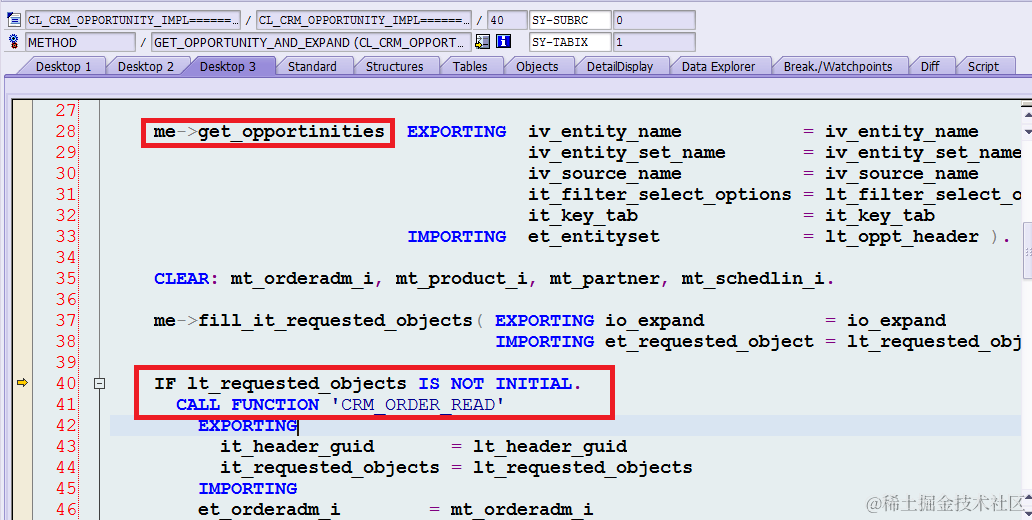The image size is (1032, 520).
Task: Click the blue information icon
Action: 503,42
